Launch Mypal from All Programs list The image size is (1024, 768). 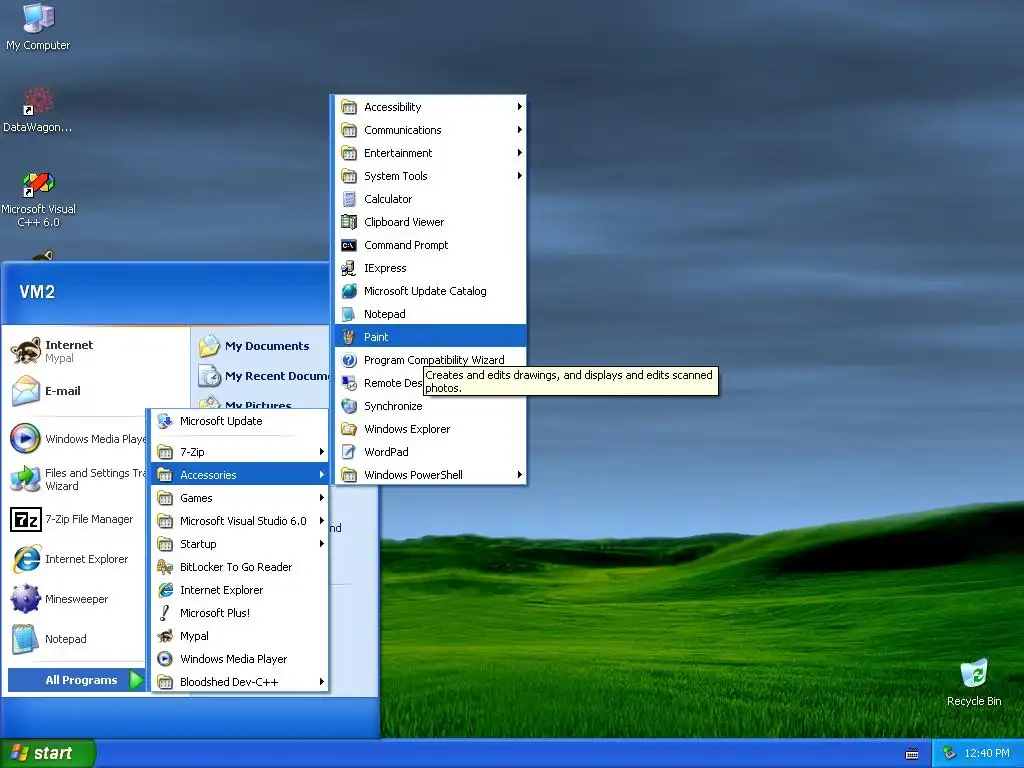239,636
